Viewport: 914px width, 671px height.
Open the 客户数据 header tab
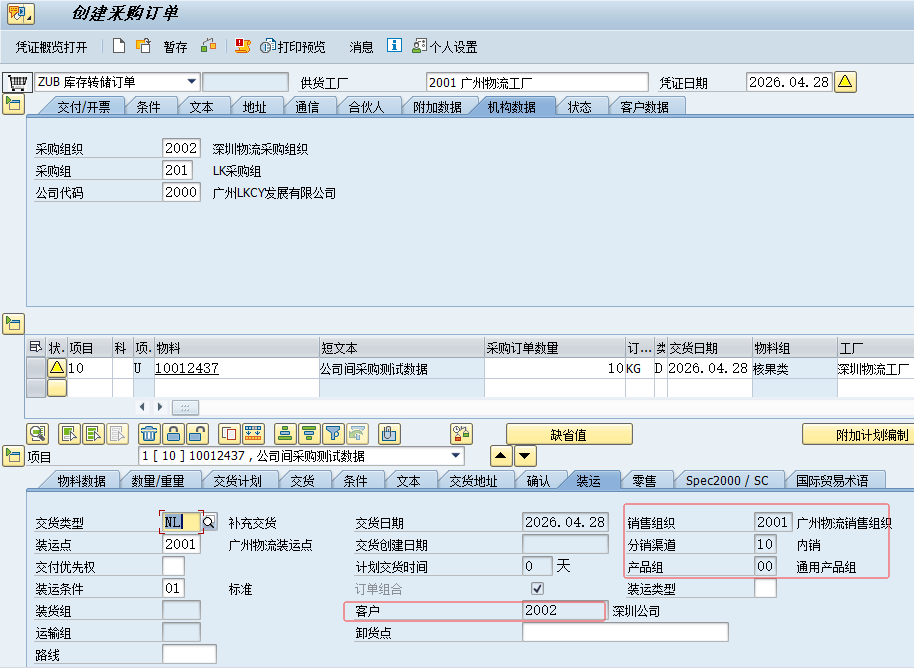point(644,107)
